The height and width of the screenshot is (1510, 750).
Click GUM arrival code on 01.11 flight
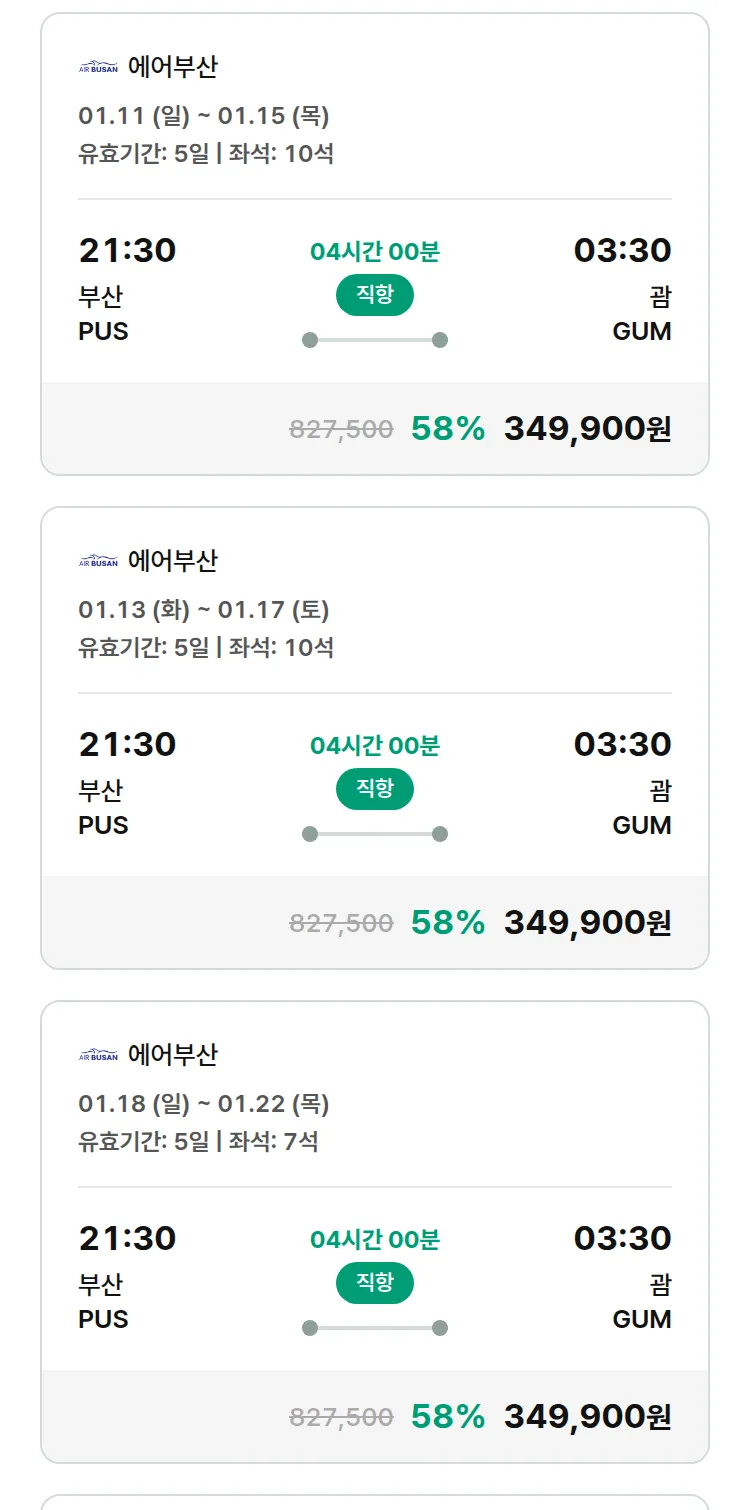coord(641,331)
